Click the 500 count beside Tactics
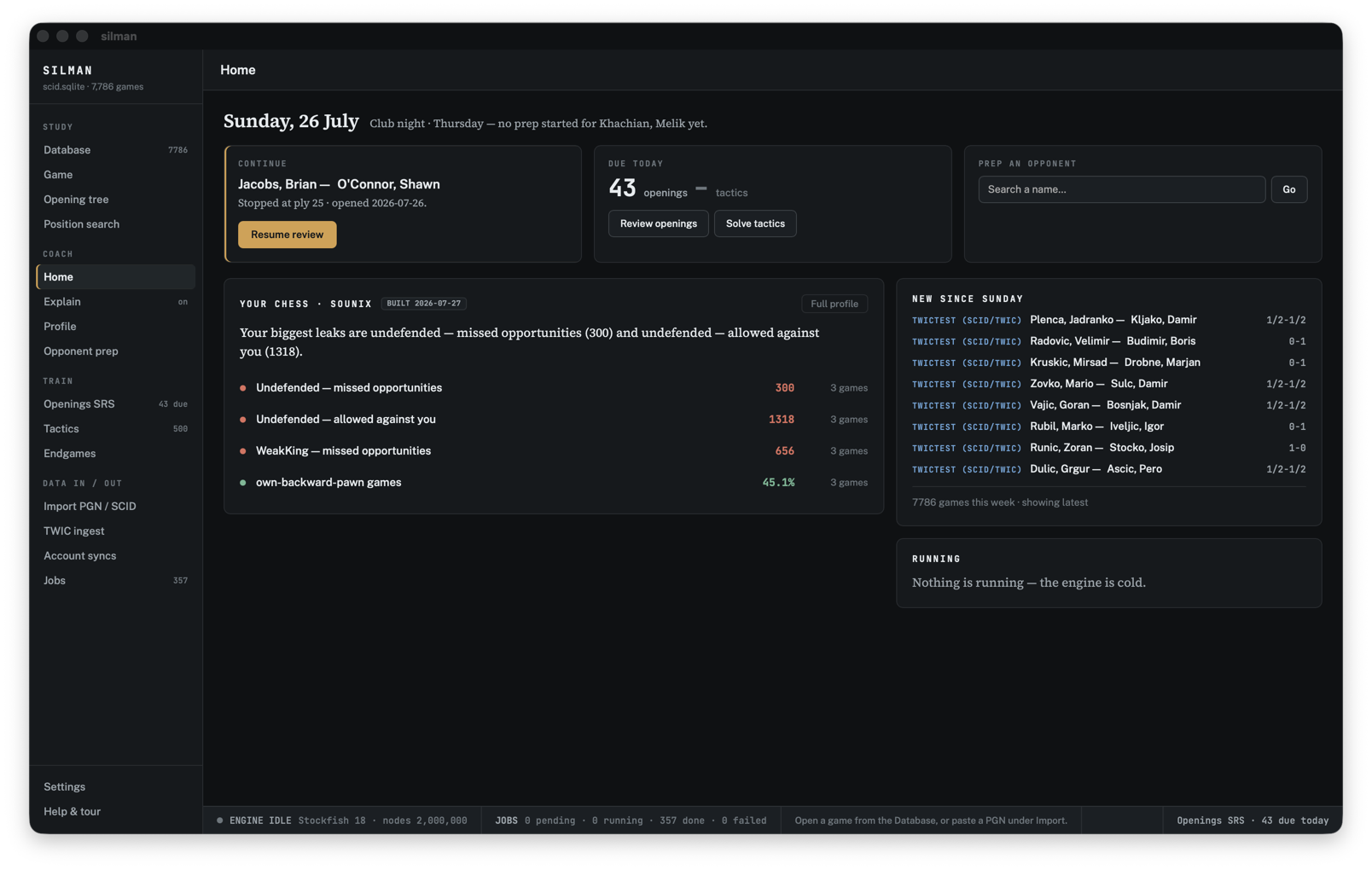The height and width of the screenshot is (870, 1372). (x=180, y=429)
